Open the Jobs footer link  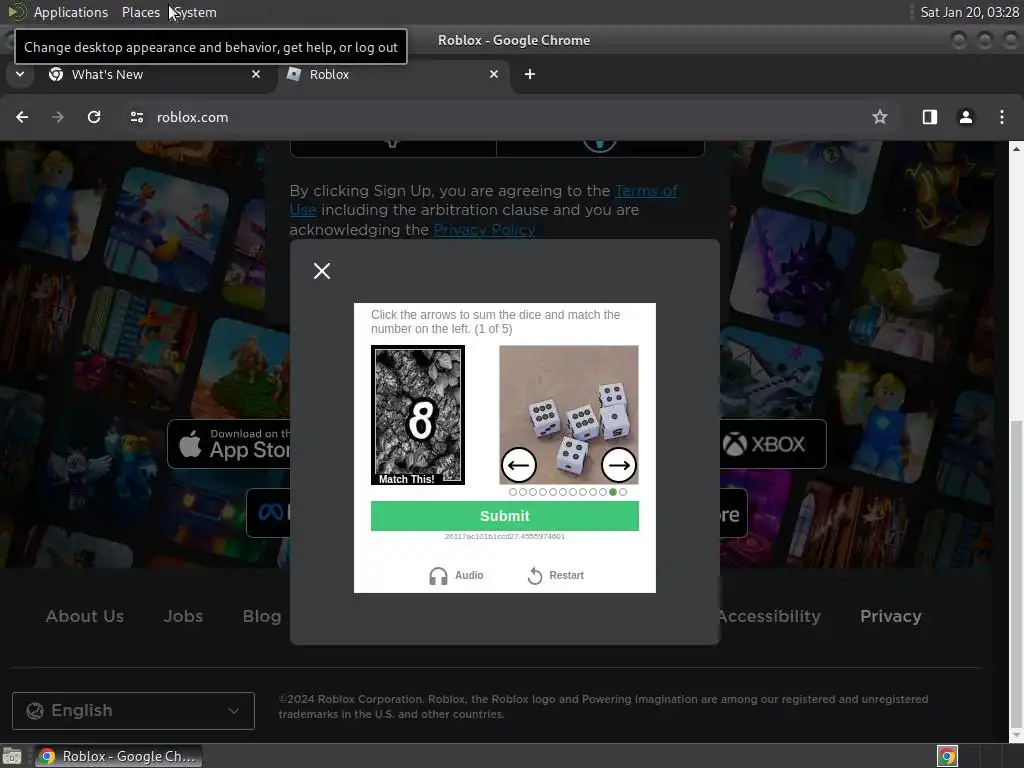click(183, 616)
